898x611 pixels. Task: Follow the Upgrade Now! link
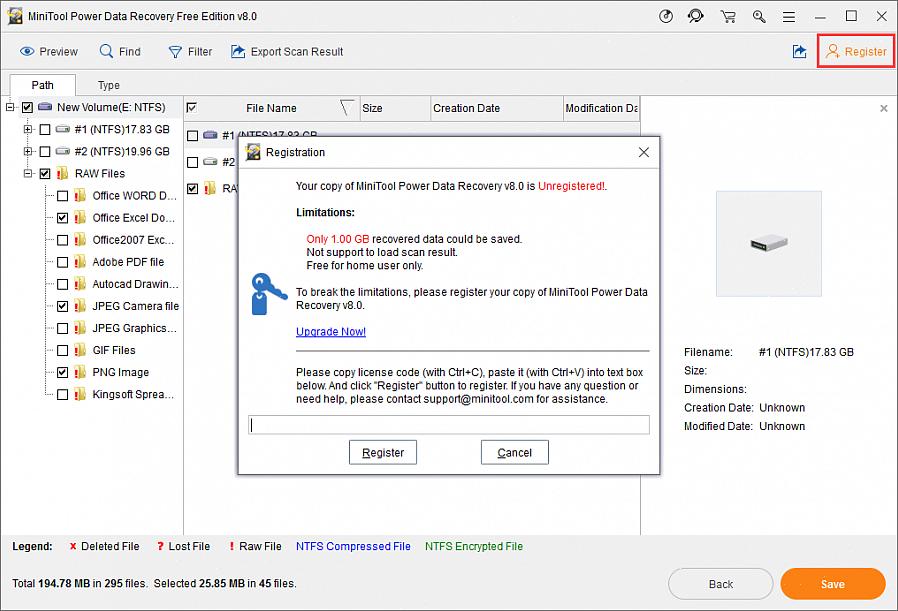(330, 332)
